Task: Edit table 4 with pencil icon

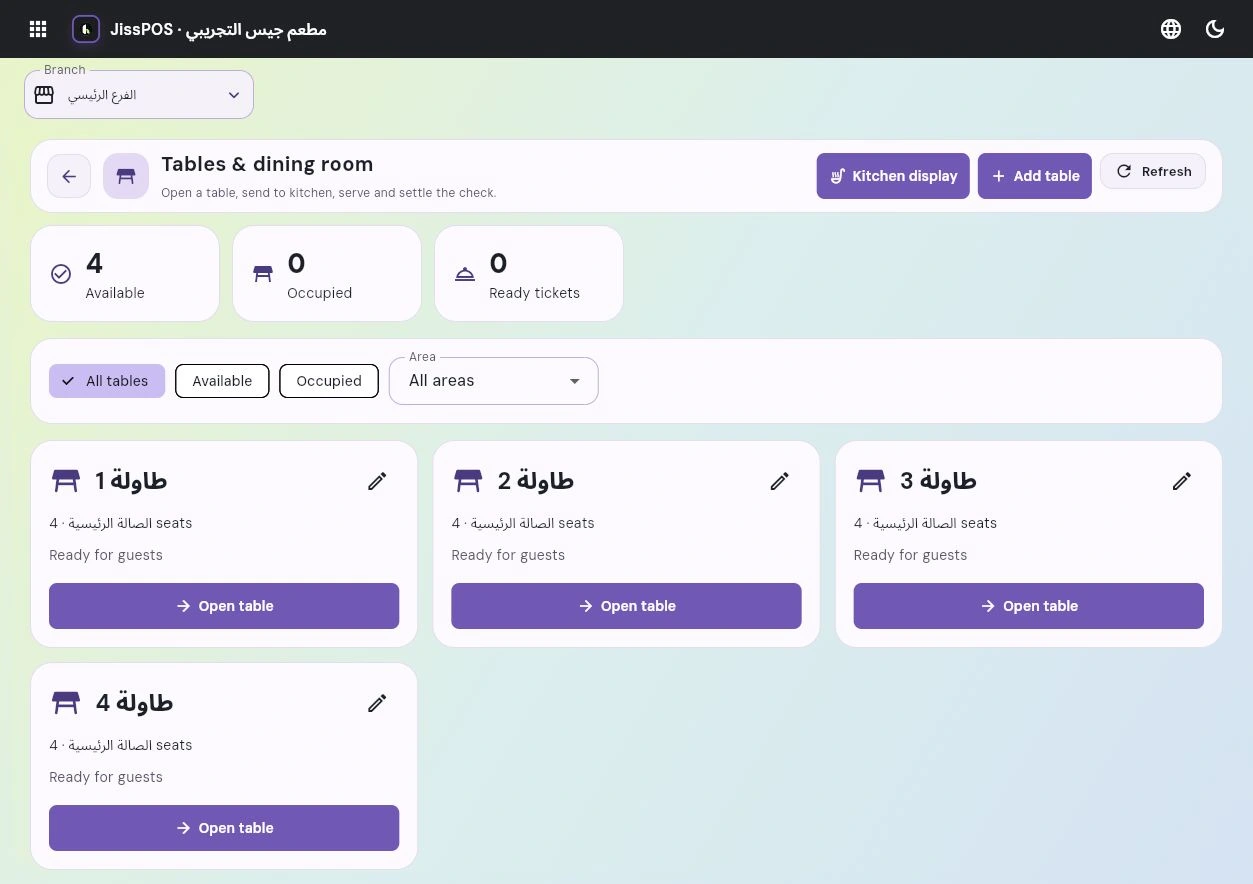Action: tap(377, 703)
